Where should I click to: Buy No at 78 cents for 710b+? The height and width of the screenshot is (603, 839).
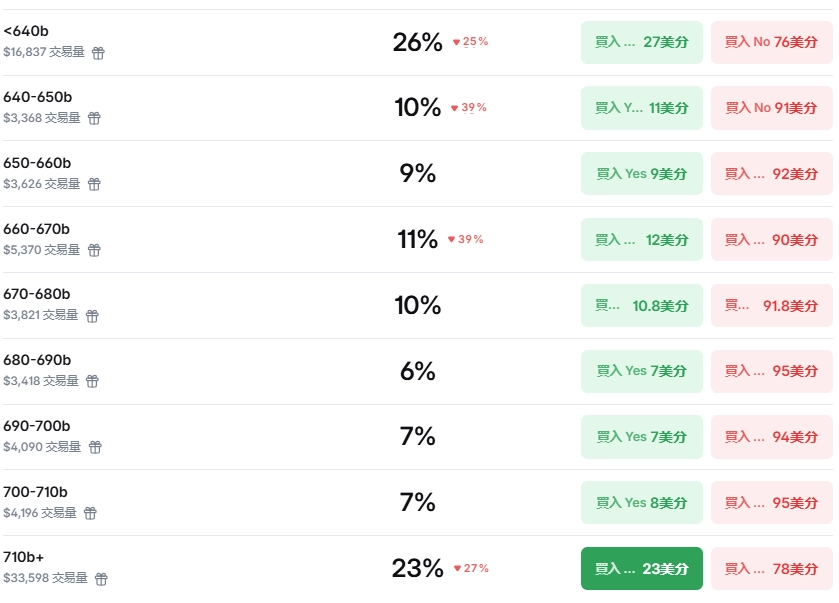(x=772, y=569)
